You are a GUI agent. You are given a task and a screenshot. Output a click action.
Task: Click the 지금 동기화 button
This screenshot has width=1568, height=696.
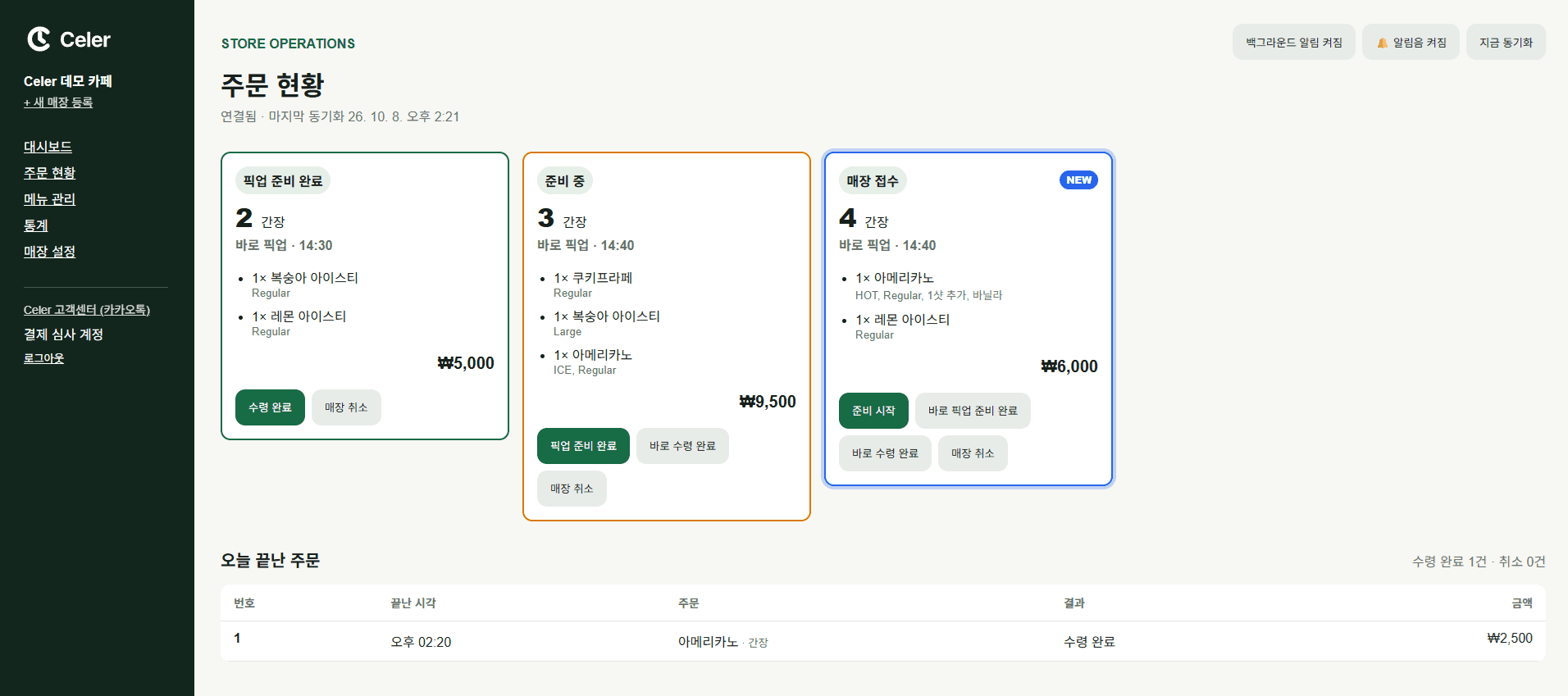[1506, 42]
